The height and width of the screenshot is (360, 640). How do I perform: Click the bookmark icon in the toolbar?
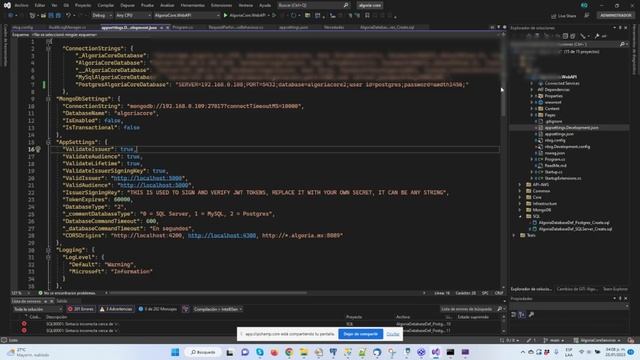point(367,16)
